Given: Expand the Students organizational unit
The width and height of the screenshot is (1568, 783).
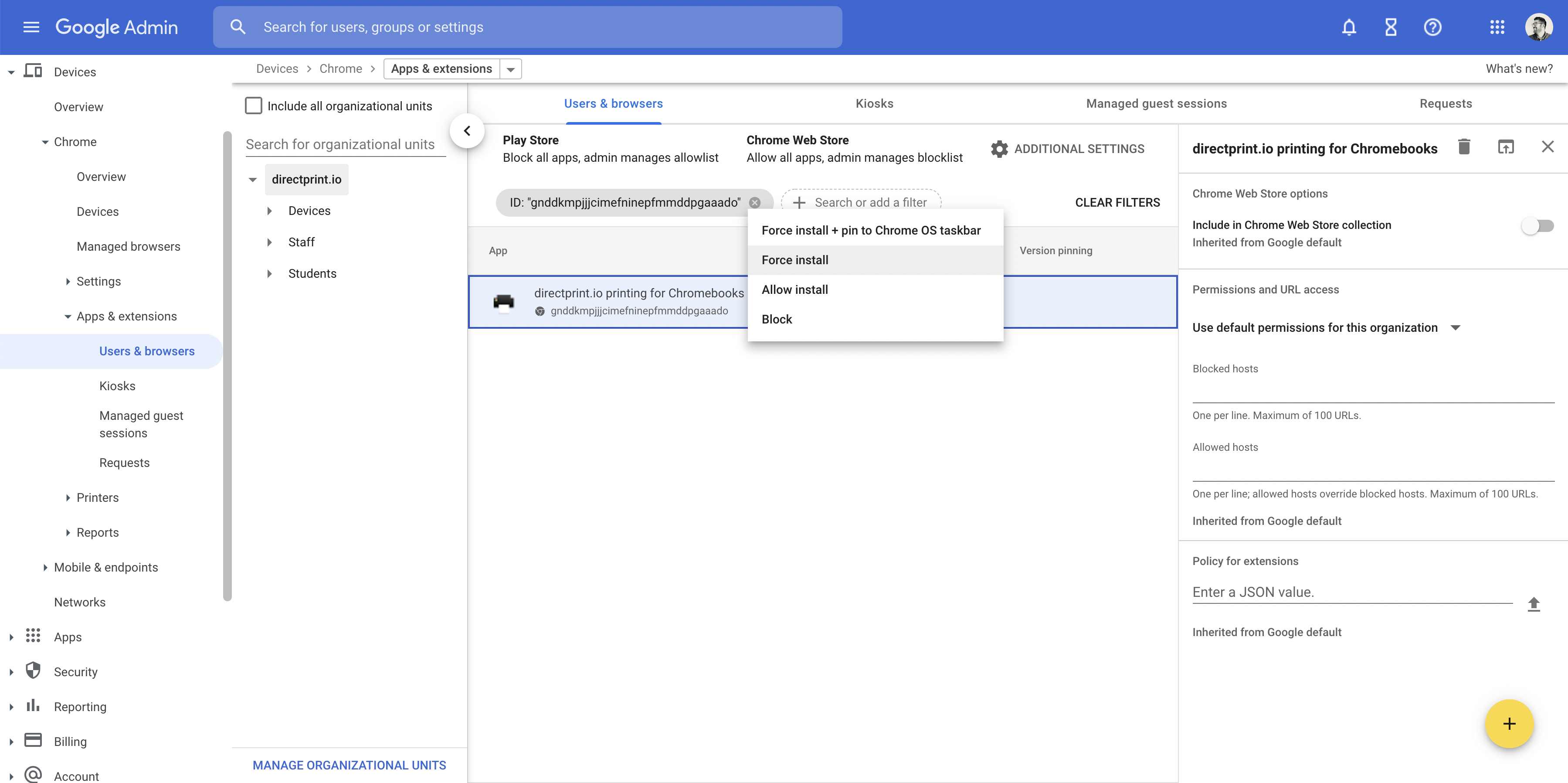Looking at the screenshot, I should coord(269,273).
